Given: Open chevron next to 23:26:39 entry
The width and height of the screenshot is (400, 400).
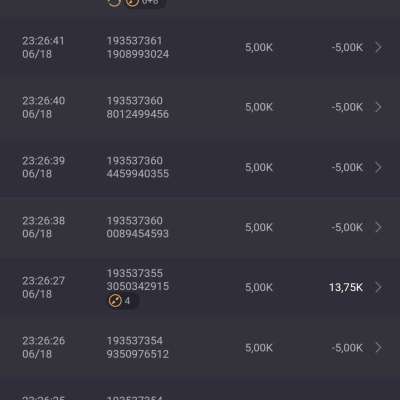Looking at the screenshot, I should point(378,167).
